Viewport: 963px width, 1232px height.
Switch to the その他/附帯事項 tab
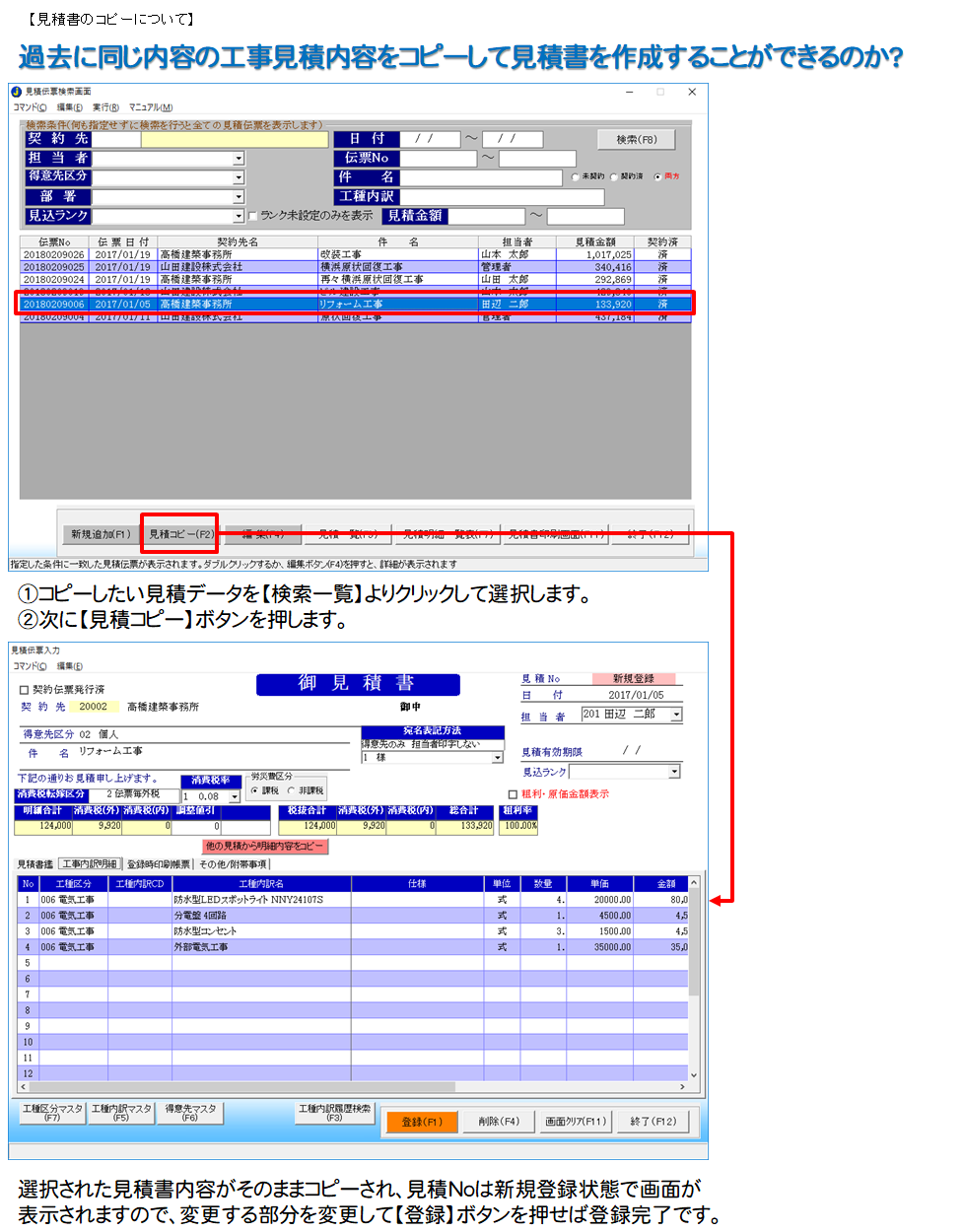pos(233,864)
